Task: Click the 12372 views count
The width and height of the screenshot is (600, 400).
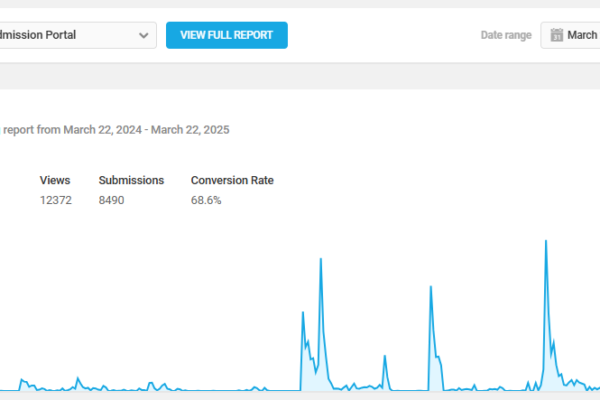Action: pyautogui.click(x=55, y=200)
